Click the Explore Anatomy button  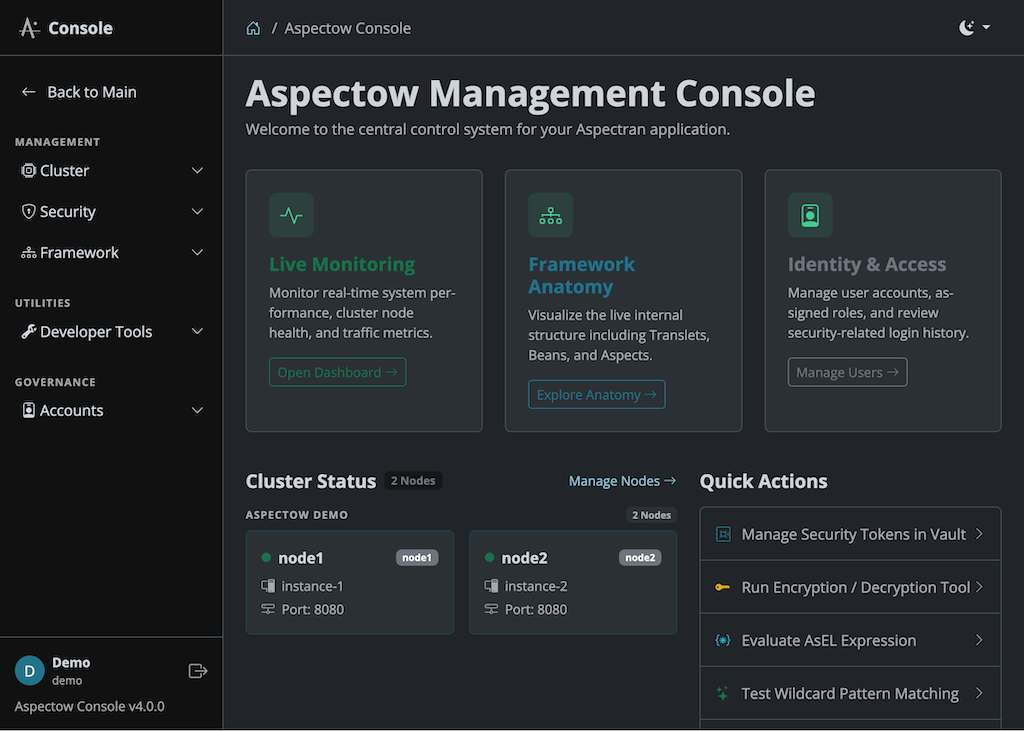click(x=597, y=395)
